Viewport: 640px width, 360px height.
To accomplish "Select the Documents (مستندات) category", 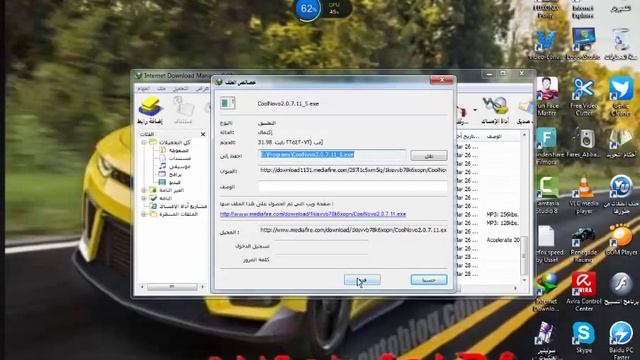I will click(180, 158).
